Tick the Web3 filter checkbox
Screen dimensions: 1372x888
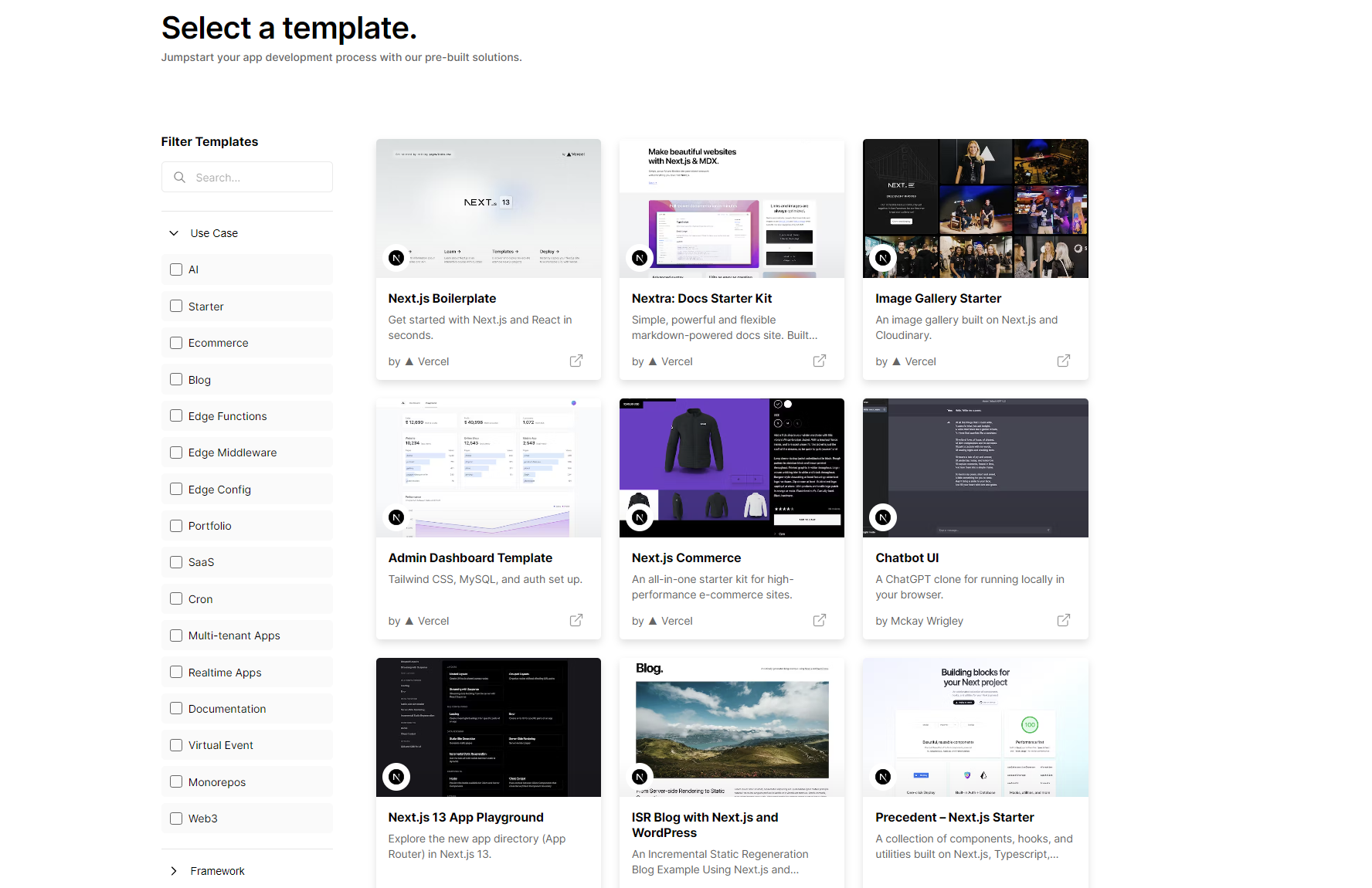click(176, 819)
